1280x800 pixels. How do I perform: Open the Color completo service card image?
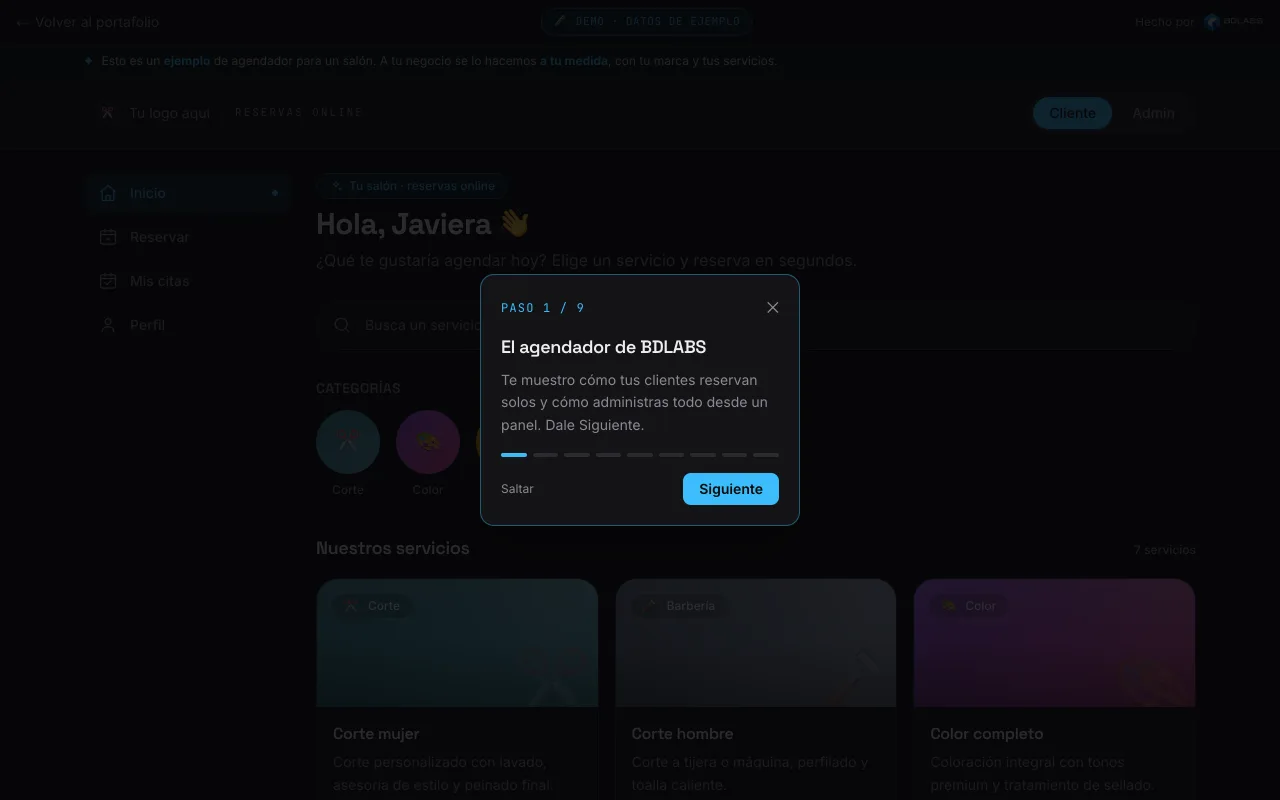pyautogui.click(x=1054, y=643)
